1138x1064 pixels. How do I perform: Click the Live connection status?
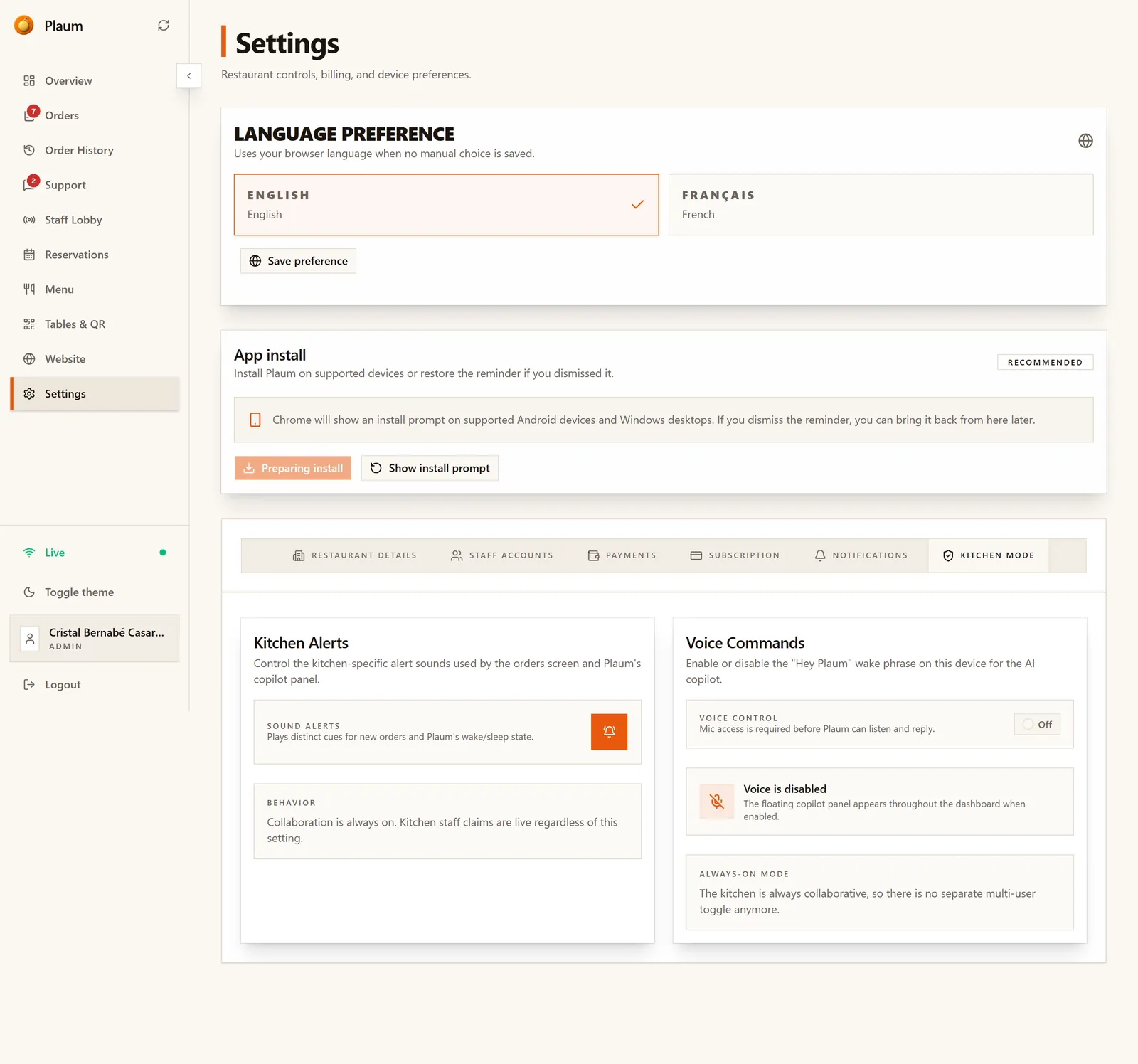94,553
